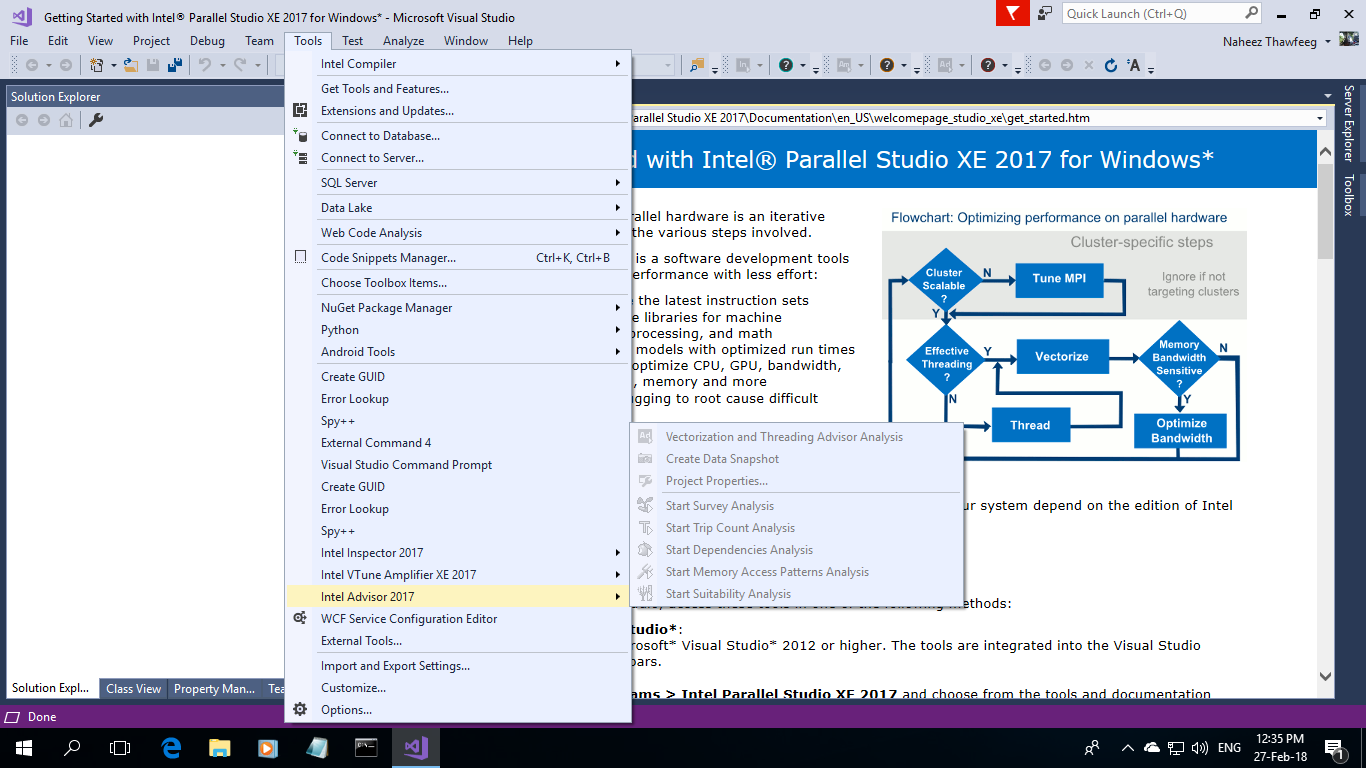Switch to the Property Manager tab
Image resolution: width=1366 pixels, height=768 pixels.
click(x=214, y=688)
